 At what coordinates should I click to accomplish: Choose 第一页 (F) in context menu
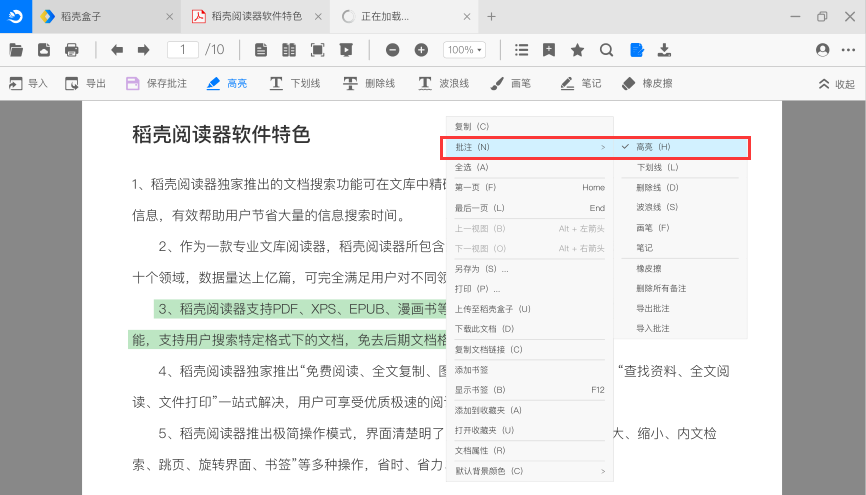click(530, 188)
